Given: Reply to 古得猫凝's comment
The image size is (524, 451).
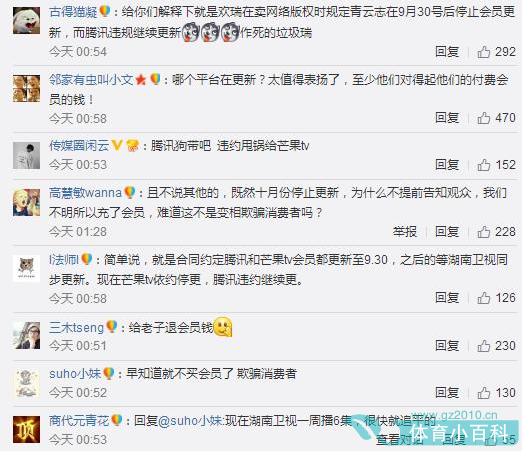Looking at the screenshot, I should (x=447, y=52).
